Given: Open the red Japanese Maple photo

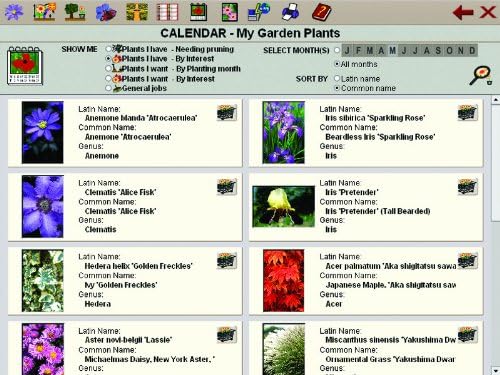Looking at the screenshot, I should pos(284,281).
